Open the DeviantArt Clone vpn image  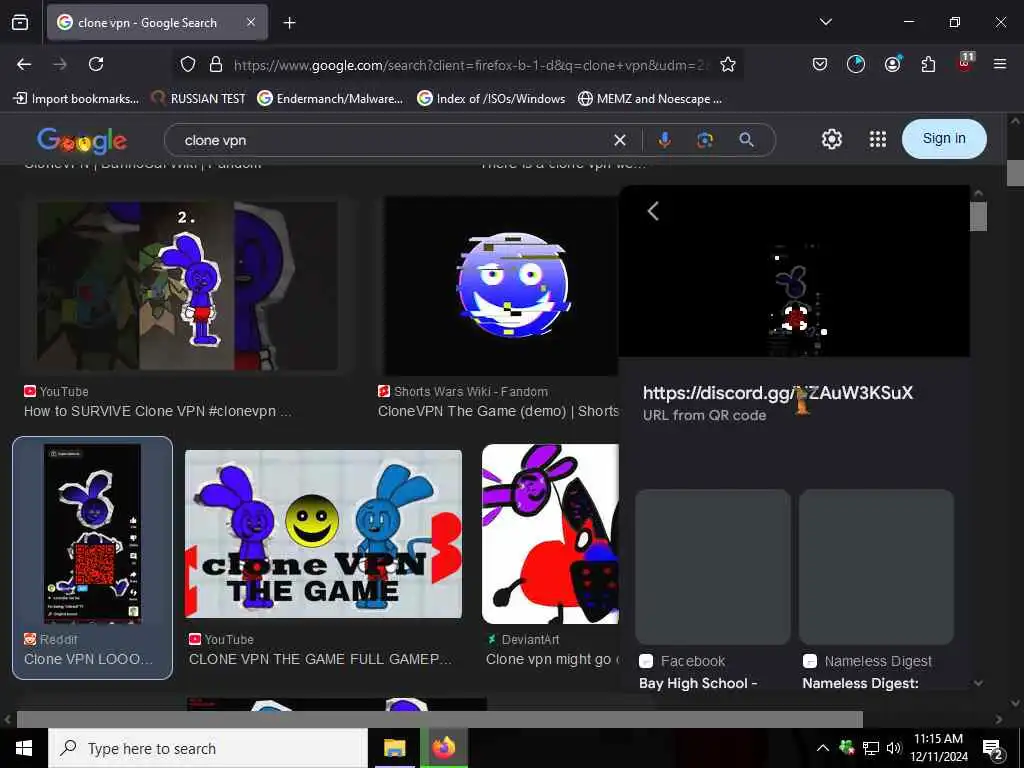tap(550, 534)
